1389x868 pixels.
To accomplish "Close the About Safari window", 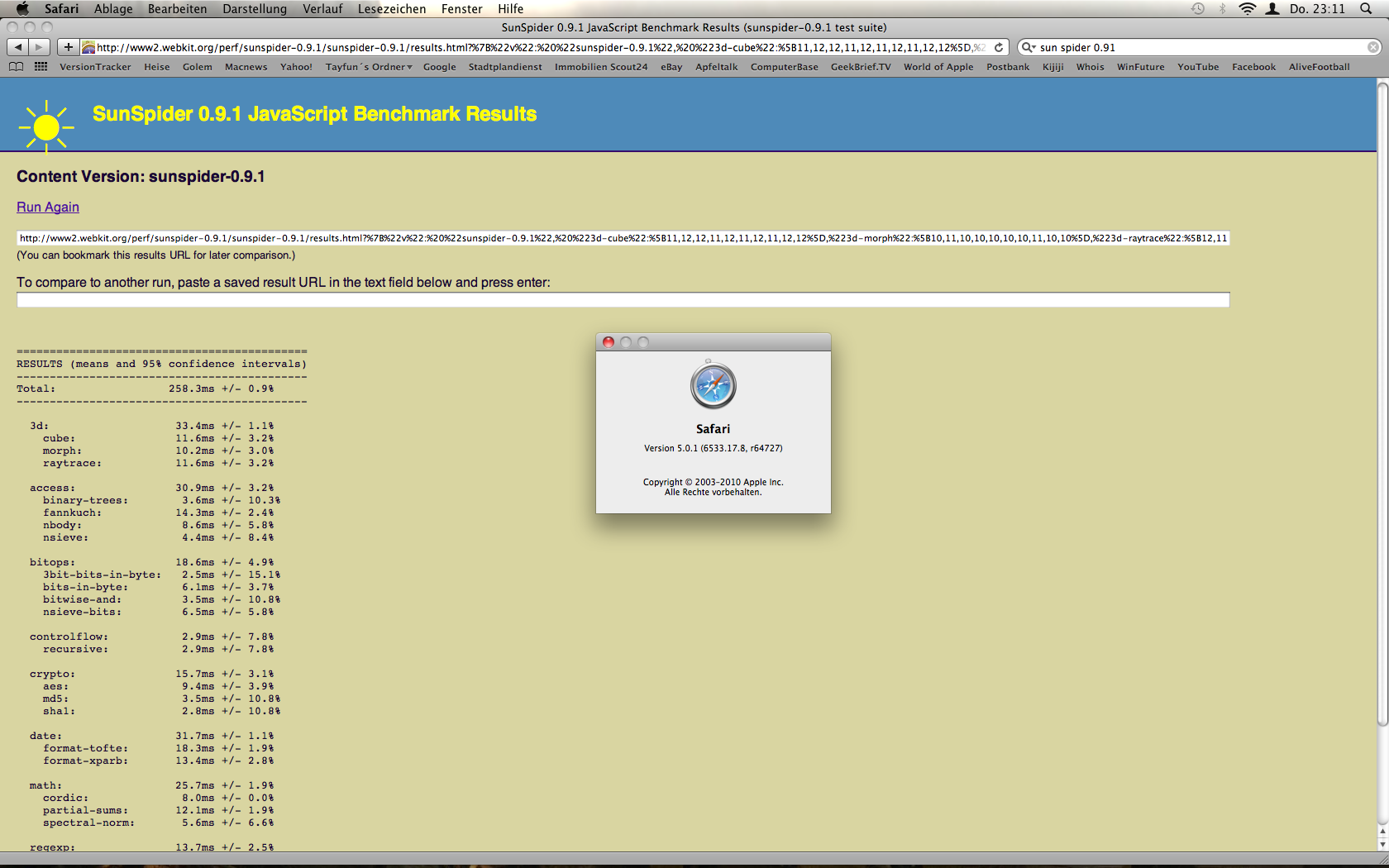I will tap(609, 342).
